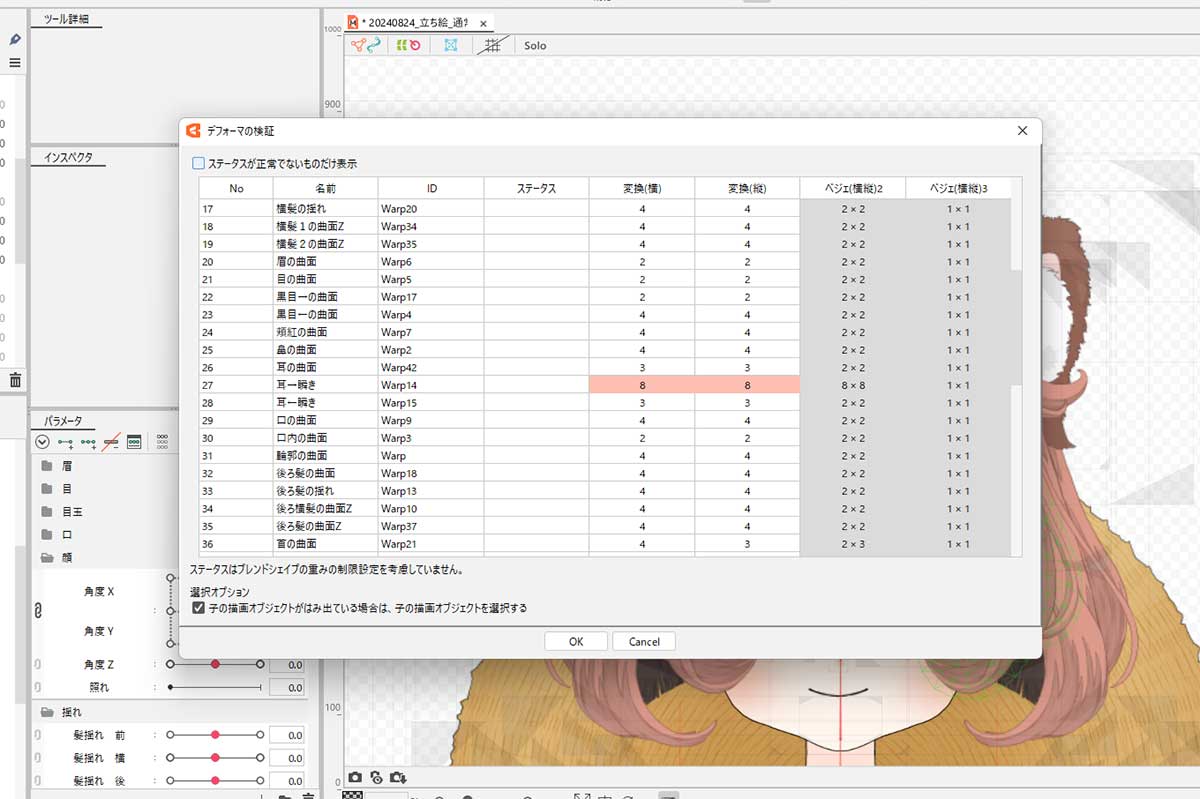Expand the 眉 parameter folder
1200x799 pixels.
[x=46, y=466]
